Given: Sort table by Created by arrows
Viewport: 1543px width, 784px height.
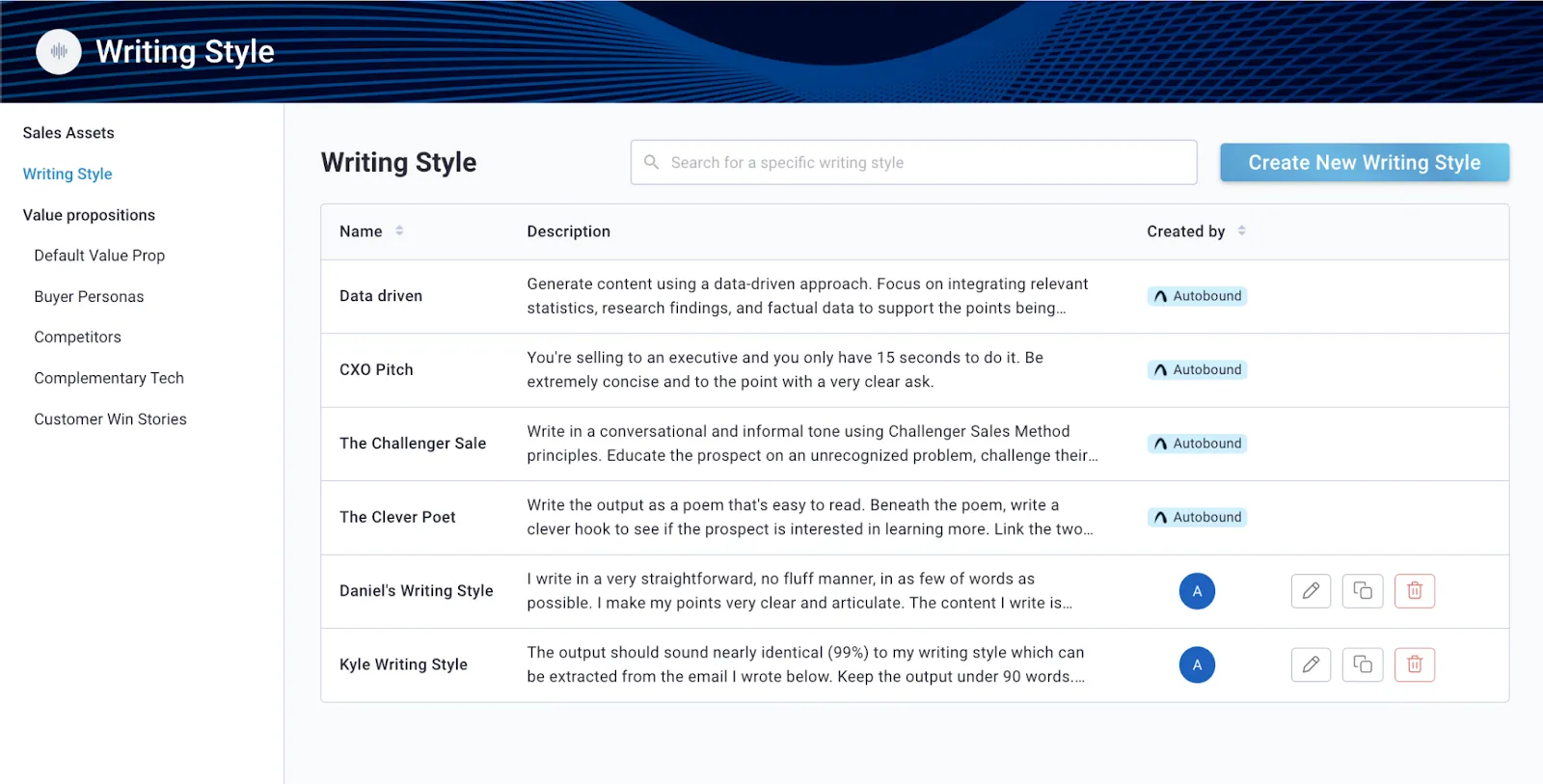Looking at the screenshot, I should 1241,230.
